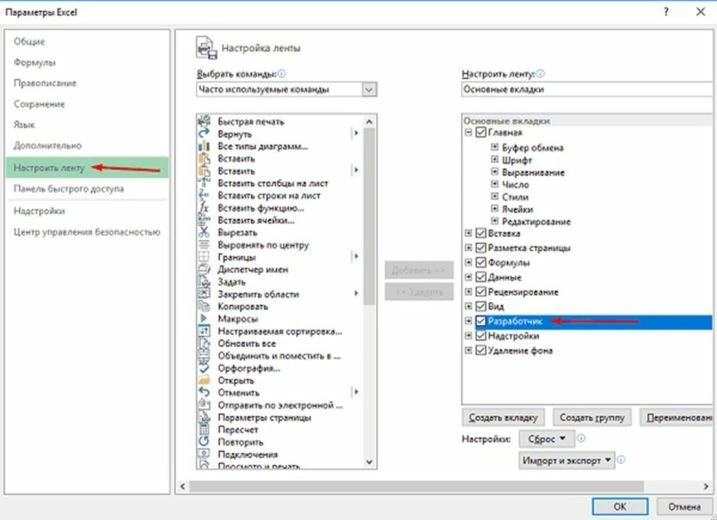Toggle the Вид tab checkbox
This screenshot has height=520, width=717.
(x=481, y=306)
